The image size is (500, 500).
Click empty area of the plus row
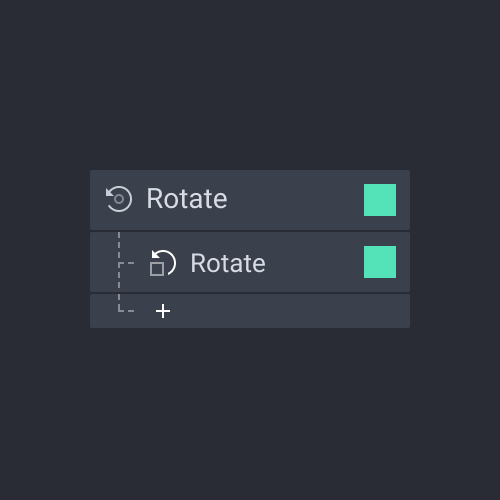[283, 311]
